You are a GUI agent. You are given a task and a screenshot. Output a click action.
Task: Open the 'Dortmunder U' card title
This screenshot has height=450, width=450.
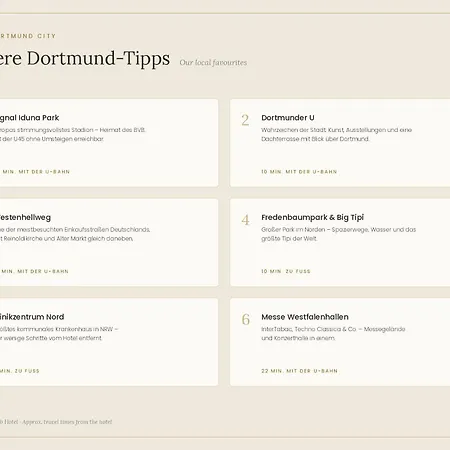[x=288, y=118]
